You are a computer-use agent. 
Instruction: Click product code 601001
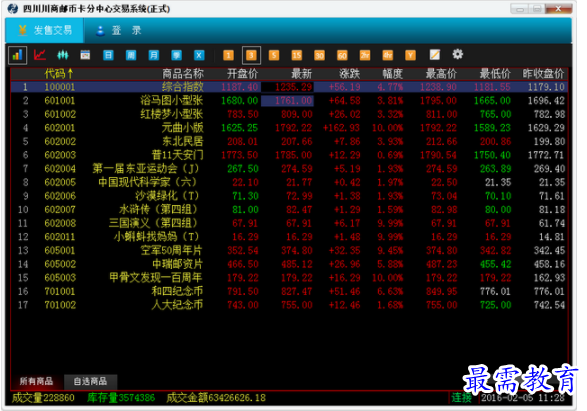[x=60, y=100]
